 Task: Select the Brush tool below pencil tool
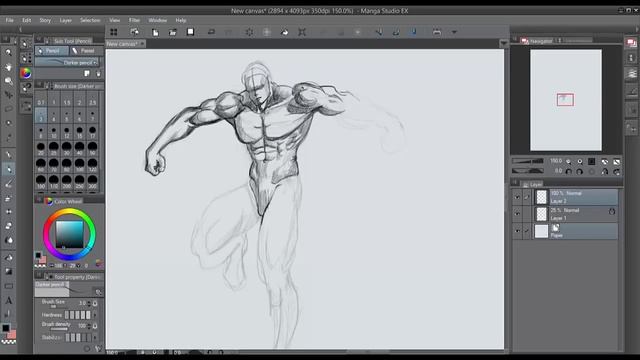tap(8, 184)
